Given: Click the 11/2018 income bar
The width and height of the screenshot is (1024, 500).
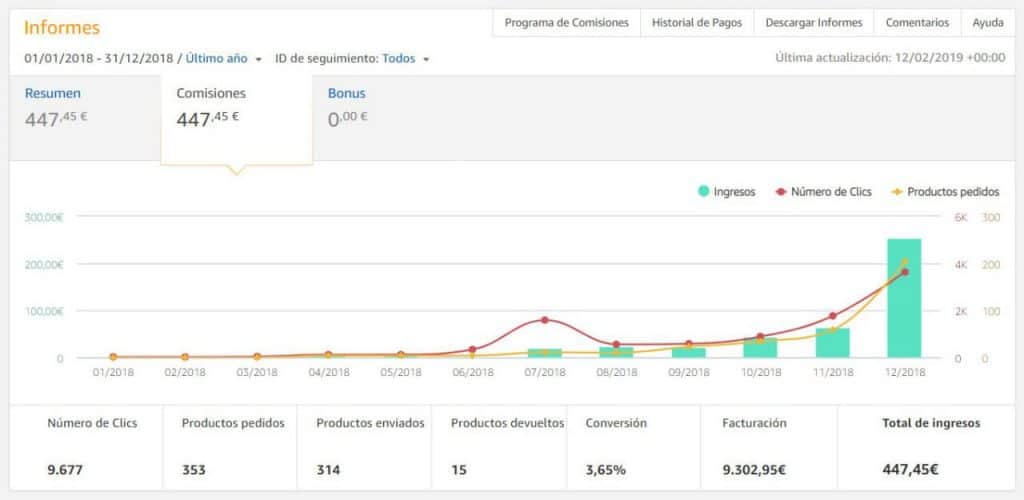Looking at the screenshot, I should click(833, 343).
